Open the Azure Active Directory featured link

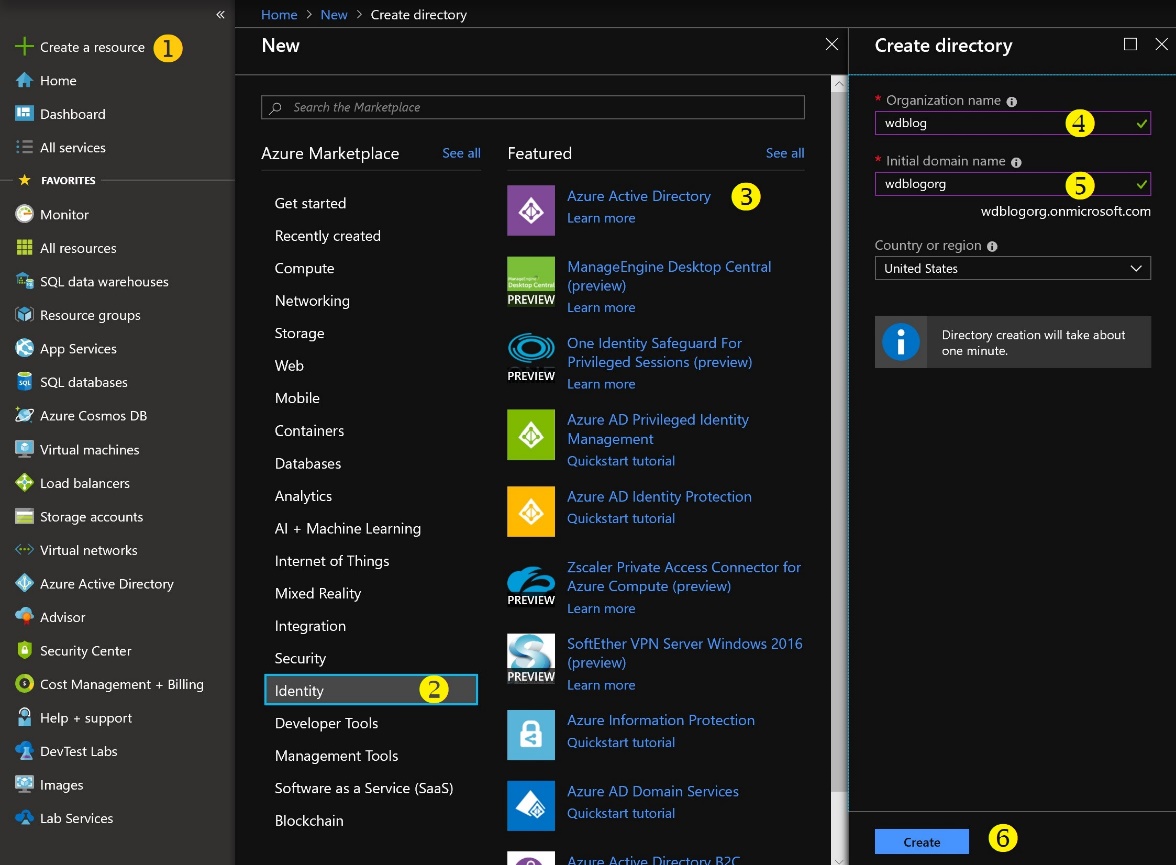tap(639, 196)
